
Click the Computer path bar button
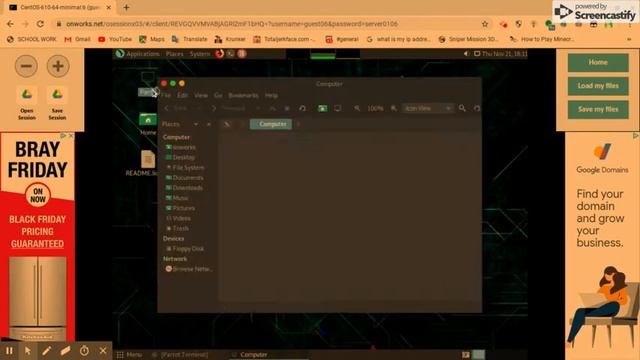click(x=271, y=124)
